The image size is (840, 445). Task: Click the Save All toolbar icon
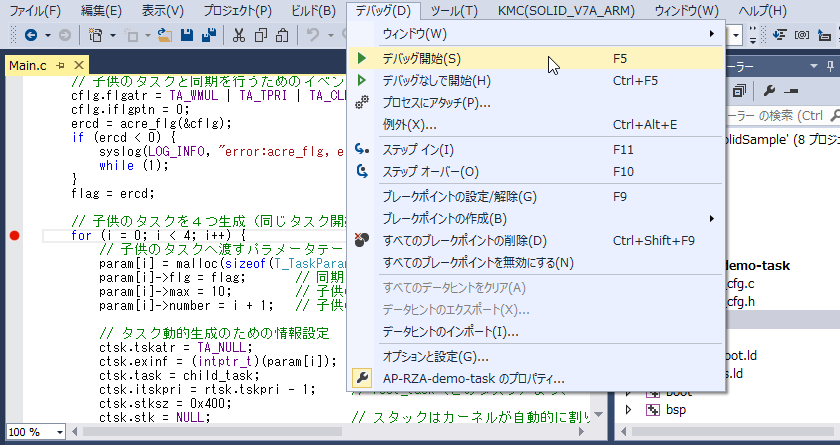coord(209,35)
